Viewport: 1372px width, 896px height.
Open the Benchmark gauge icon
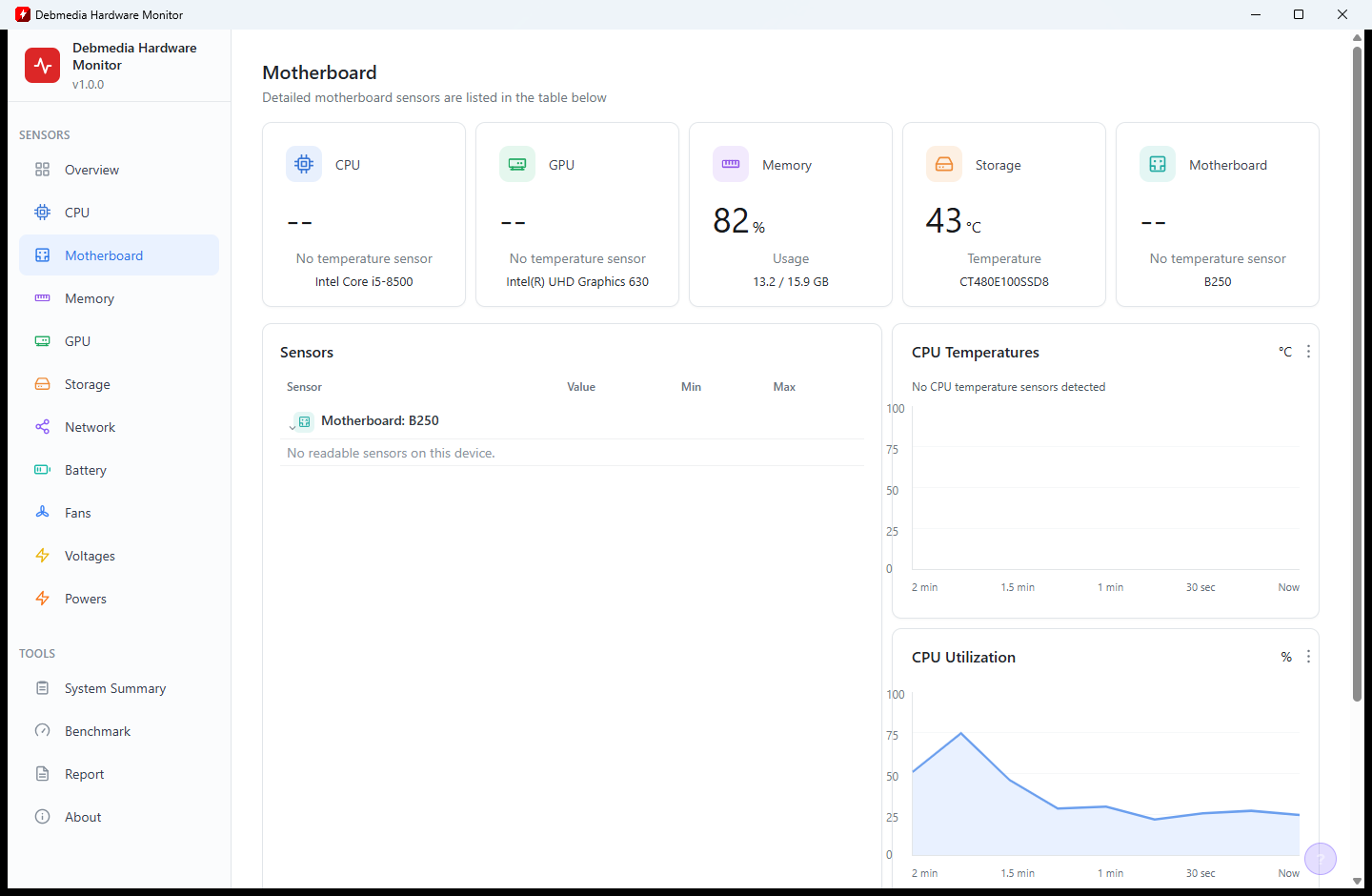click(x=42, y=731)
